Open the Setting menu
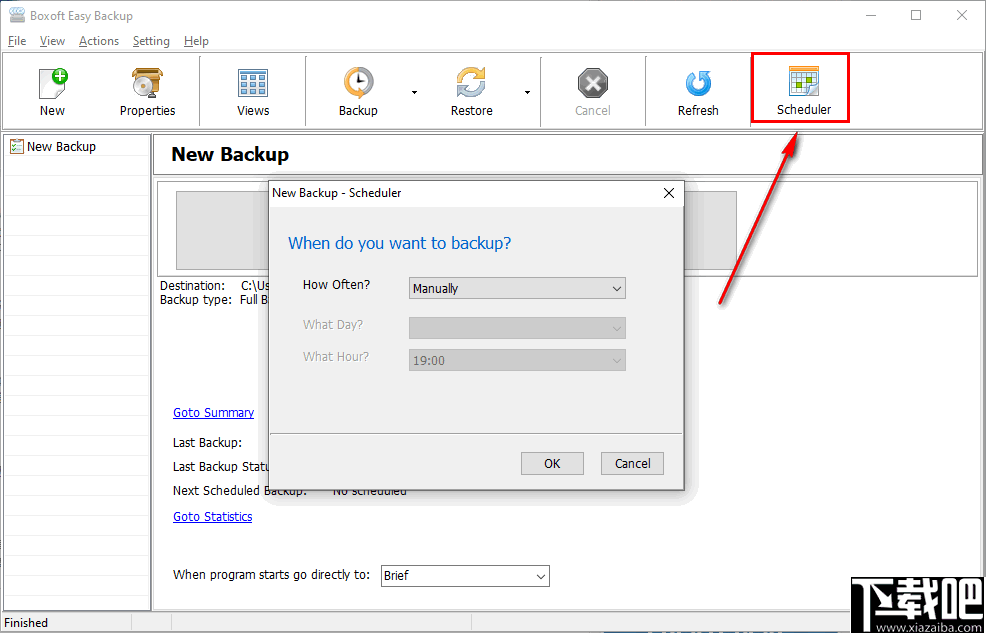The width and height of the screenshot is (986, 633). tap(151, 41)
